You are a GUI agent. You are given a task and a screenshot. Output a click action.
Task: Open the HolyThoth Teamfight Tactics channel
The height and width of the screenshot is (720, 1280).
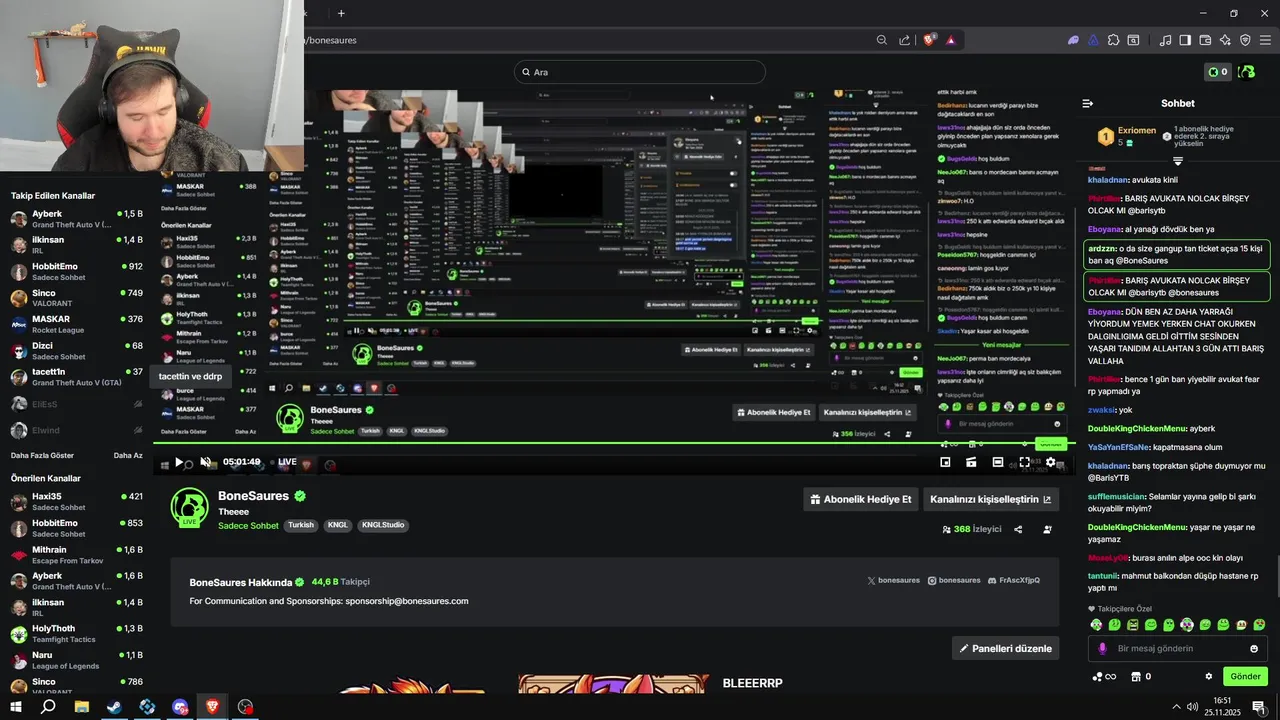pos(76,634)
